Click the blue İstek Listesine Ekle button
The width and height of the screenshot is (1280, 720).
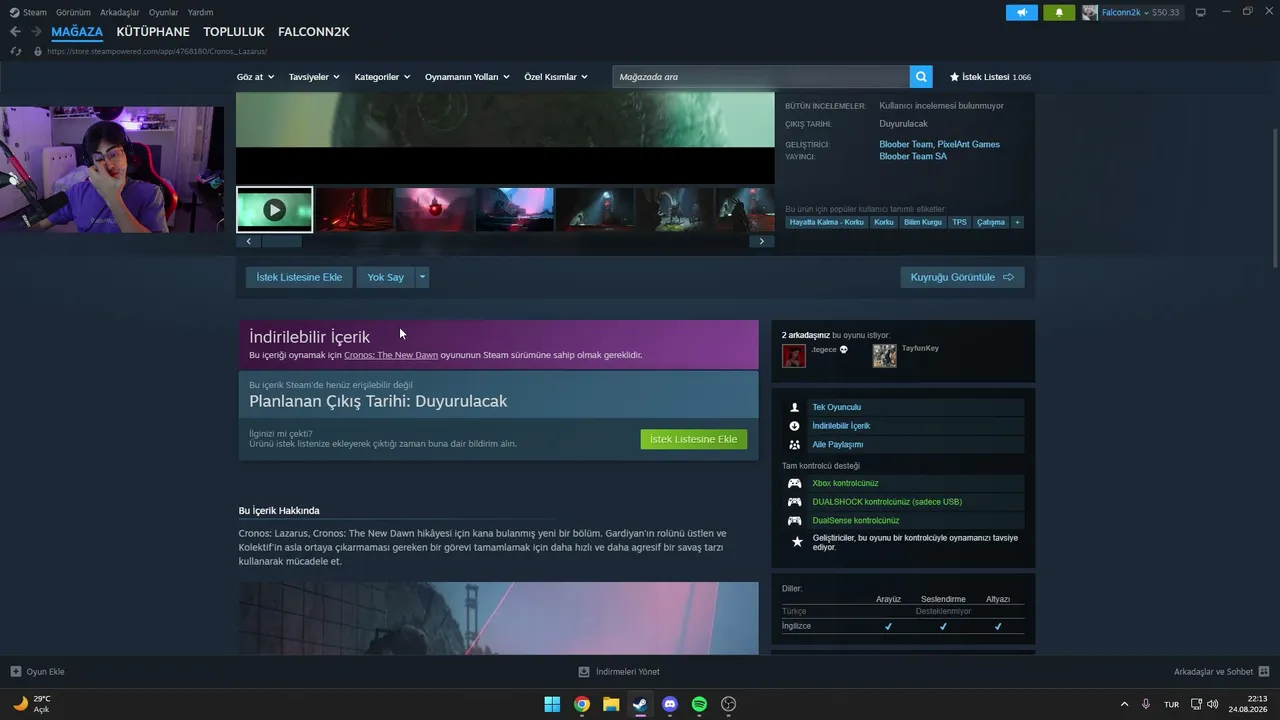[x=299, y=277]
